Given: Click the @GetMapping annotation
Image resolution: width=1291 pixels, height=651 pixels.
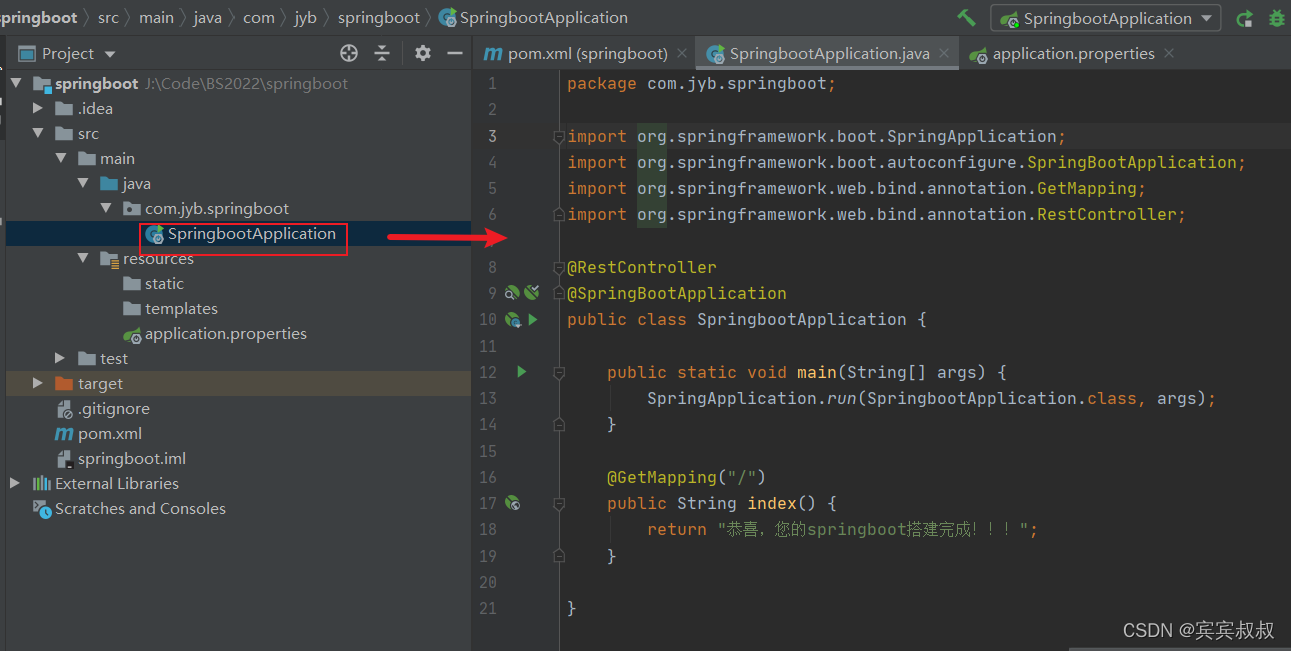Looking at the screenshot, I should pyautogui.click(x=662, y=477).
